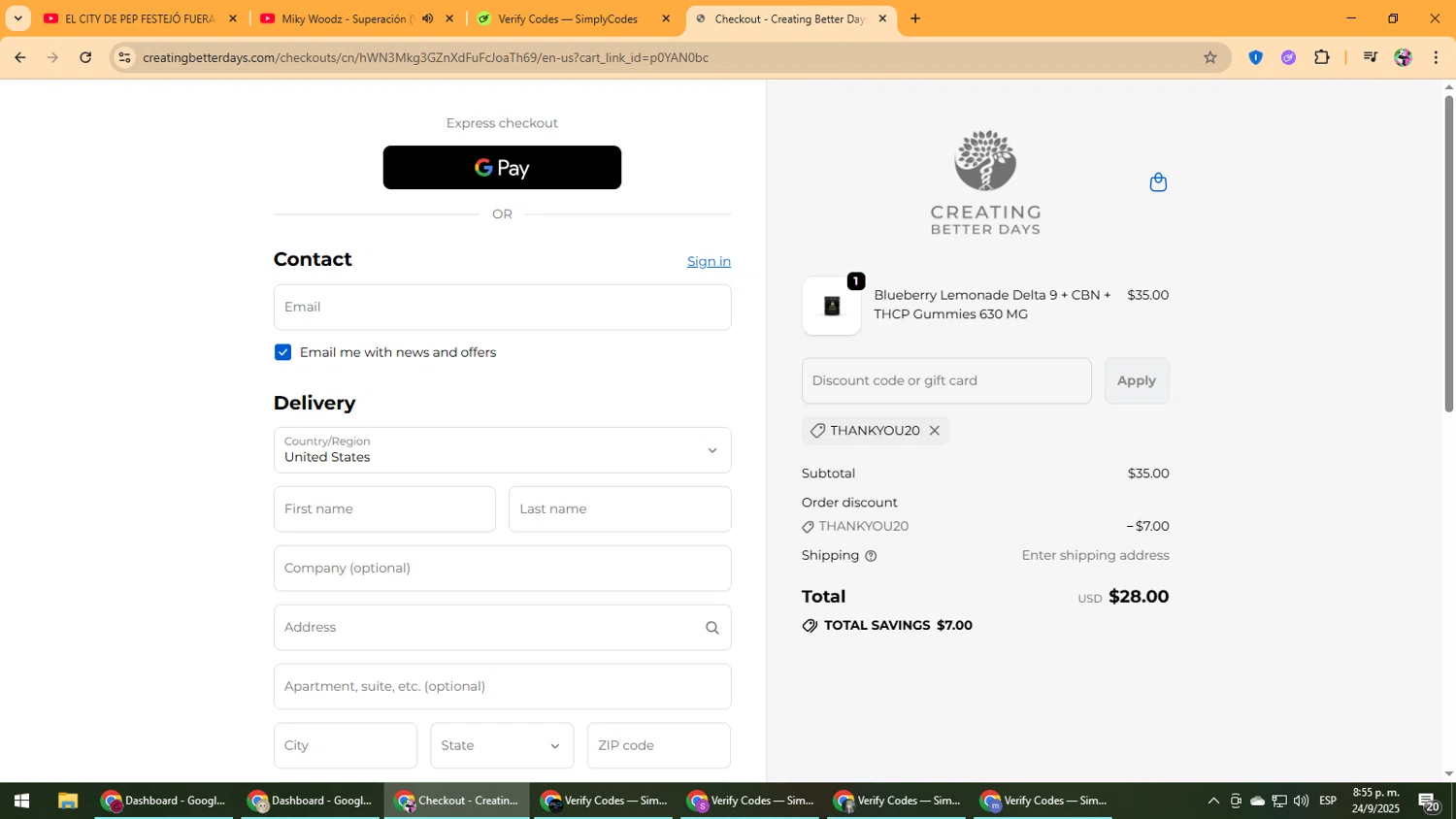Image resolution: width=1456 pixels, height=819 pixels.
Task: Click the address search magnifier icon
Action: [x=711, y=628]
